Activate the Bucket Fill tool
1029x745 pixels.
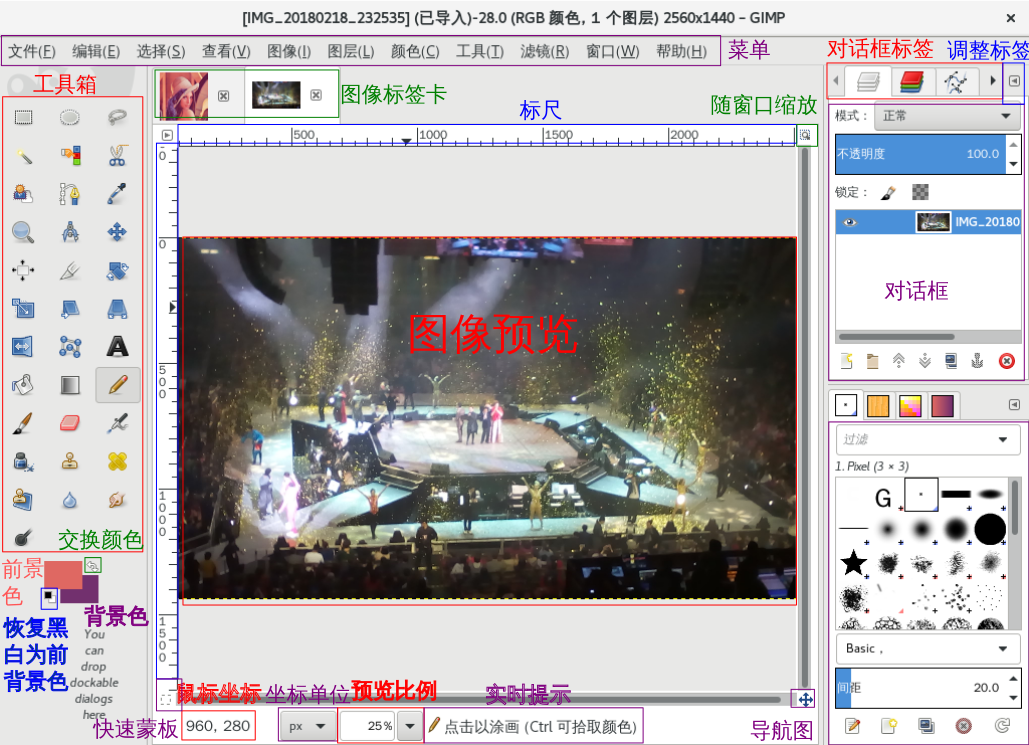click(x=23, y=384)
